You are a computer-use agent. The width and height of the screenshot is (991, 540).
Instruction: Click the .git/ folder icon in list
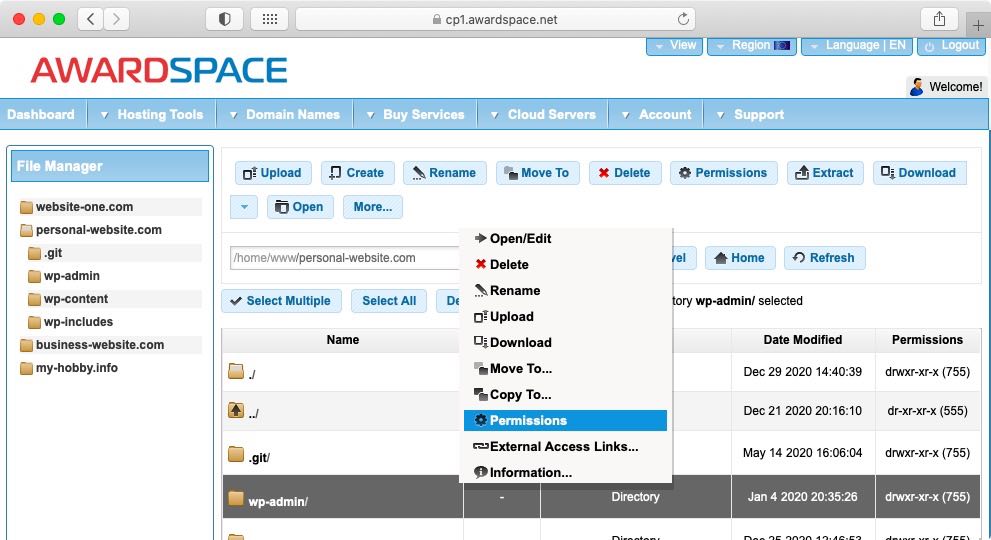[x=236, y=454]
